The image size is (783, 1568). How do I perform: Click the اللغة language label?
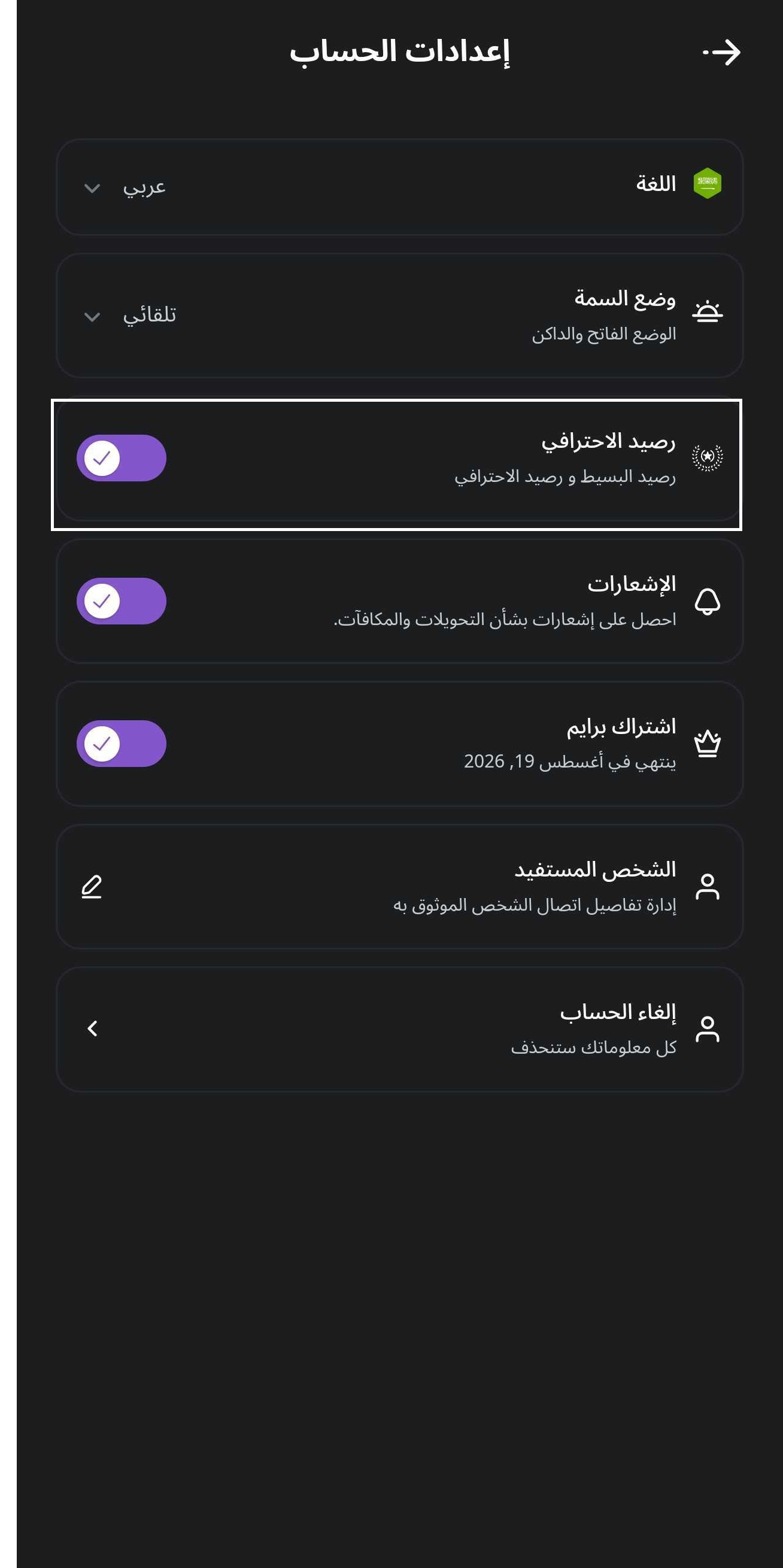tap(656, 183)
